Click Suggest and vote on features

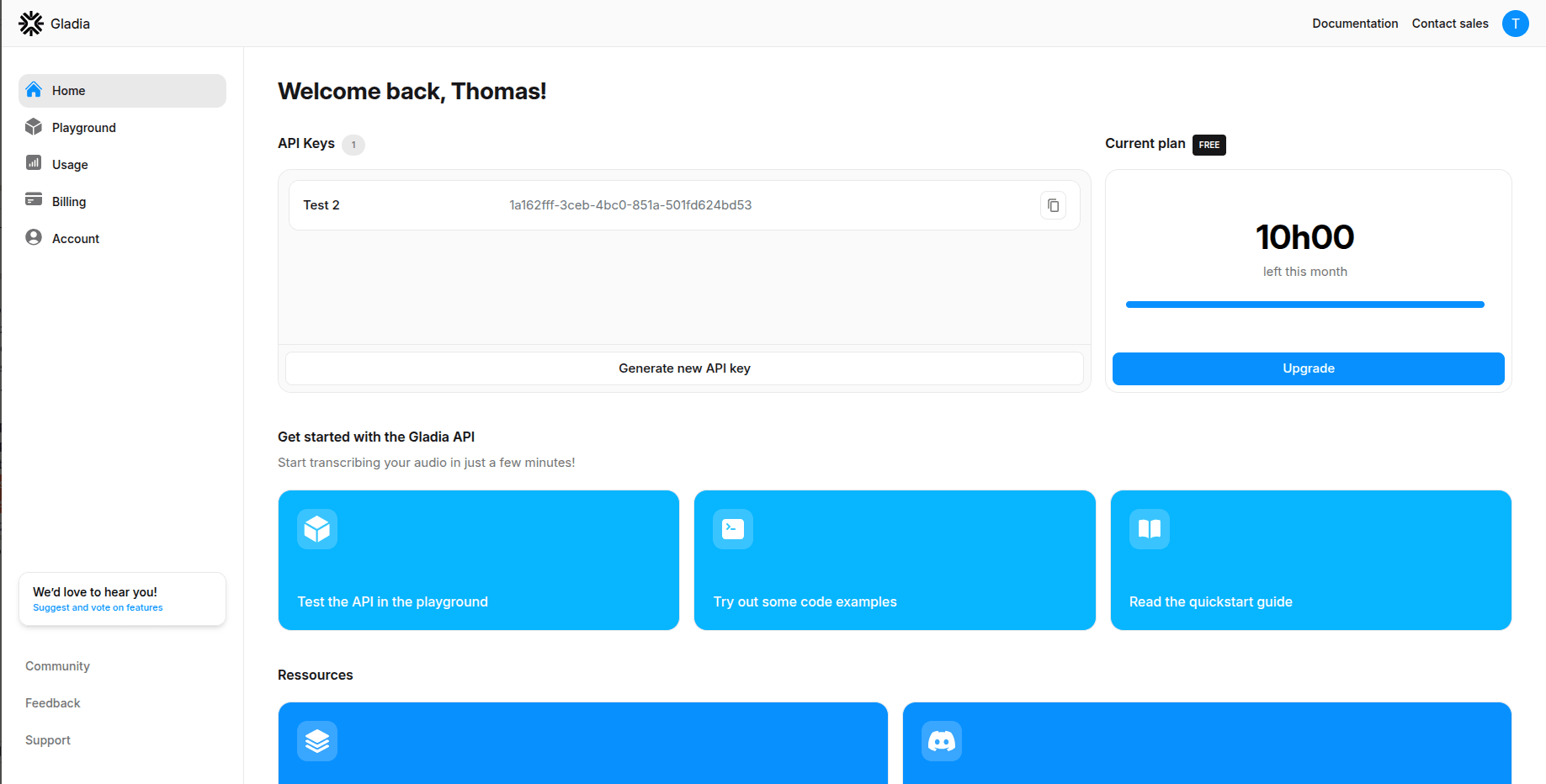tap(96, 607)
